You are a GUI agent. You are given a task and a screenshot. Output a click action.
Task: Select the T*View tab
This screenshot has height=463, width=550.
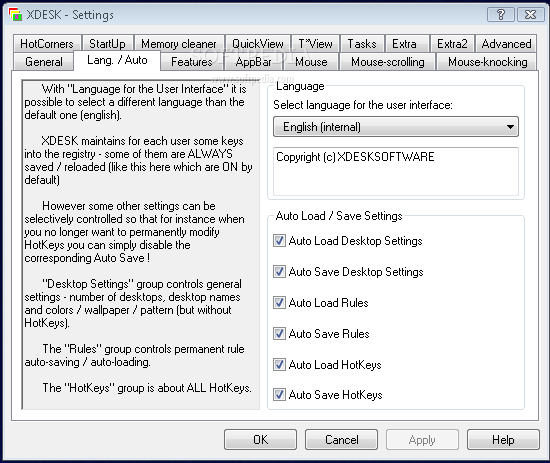click(315, 44)
